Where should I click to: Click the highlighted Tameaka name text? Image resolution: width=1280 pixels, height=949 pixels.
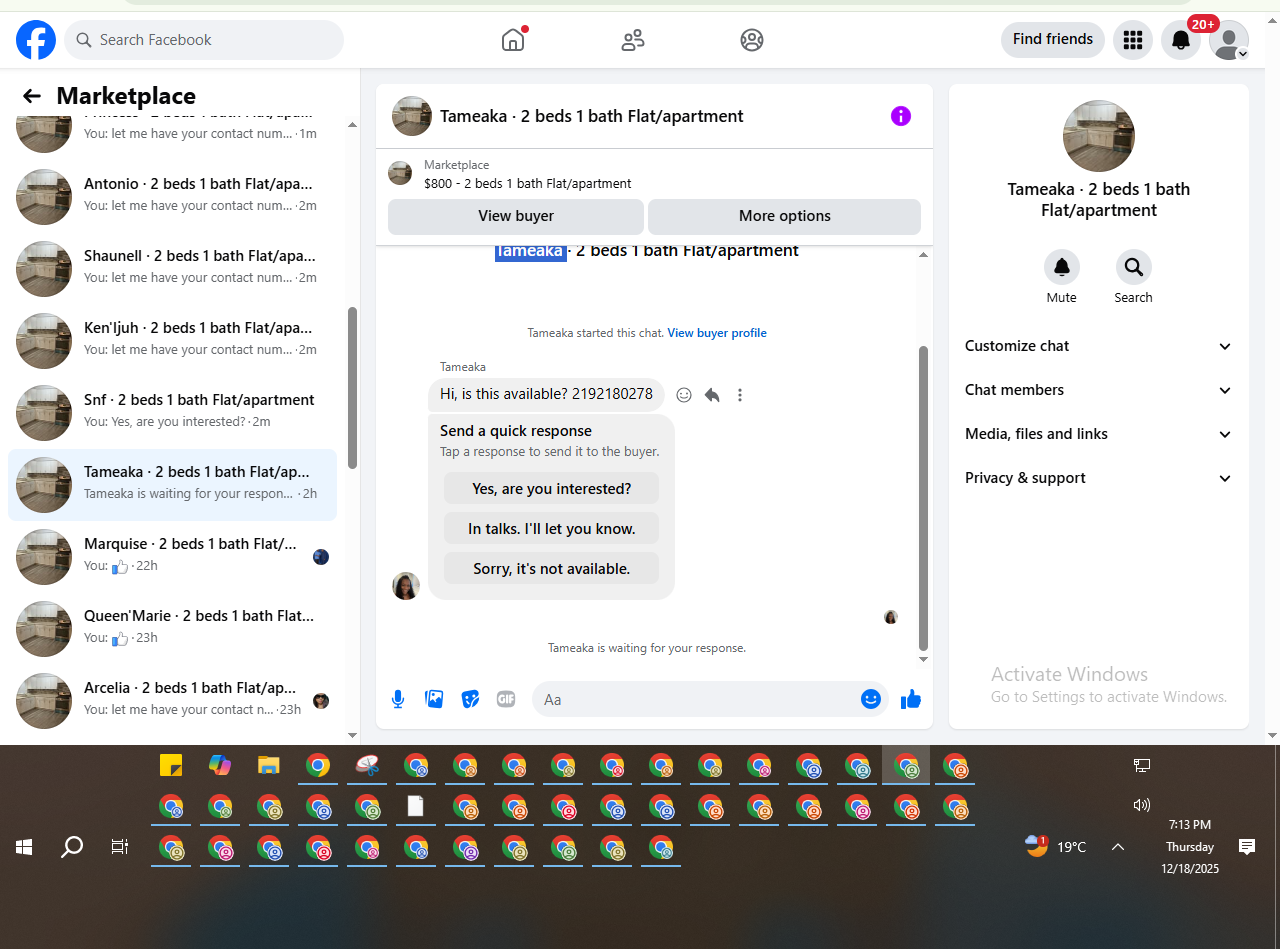click(x=530, y=251)
